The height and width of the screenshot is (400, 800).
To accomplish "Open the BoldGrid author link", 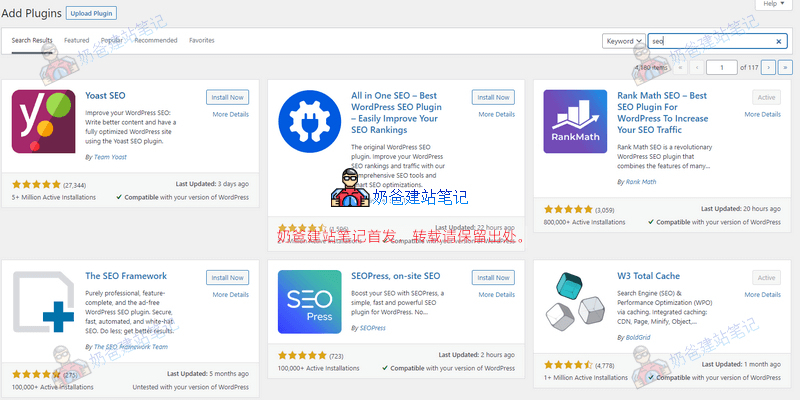I will tap(638, 337).
